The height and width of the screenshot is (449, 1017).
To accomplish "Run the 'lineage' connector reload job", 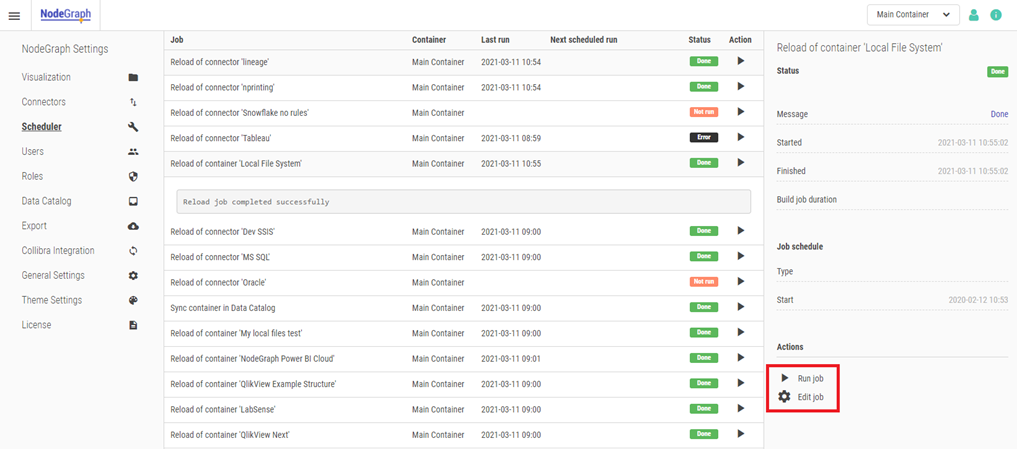I will tap(740, 62).
